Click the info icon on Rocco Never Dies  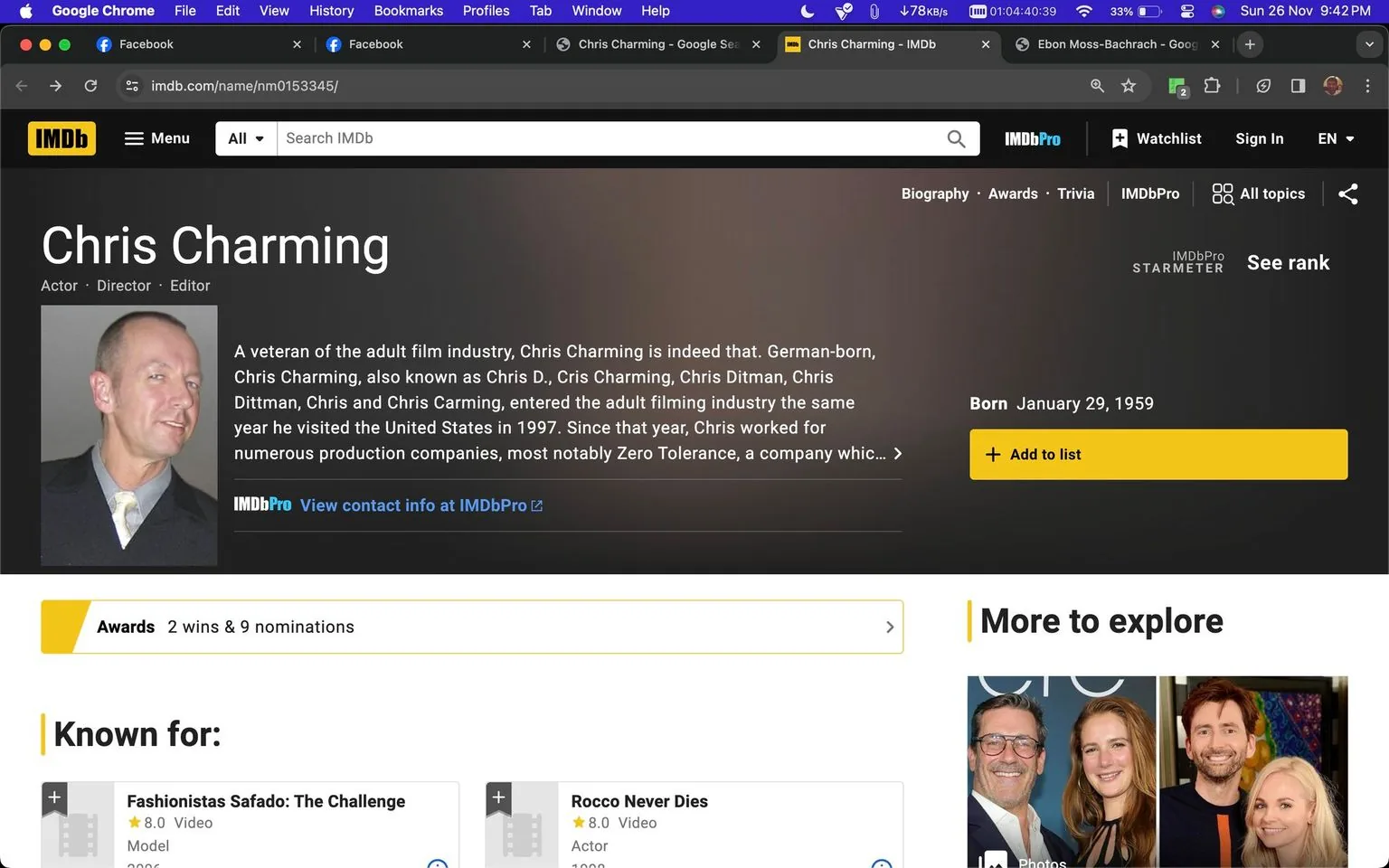(x=880, y=864)
